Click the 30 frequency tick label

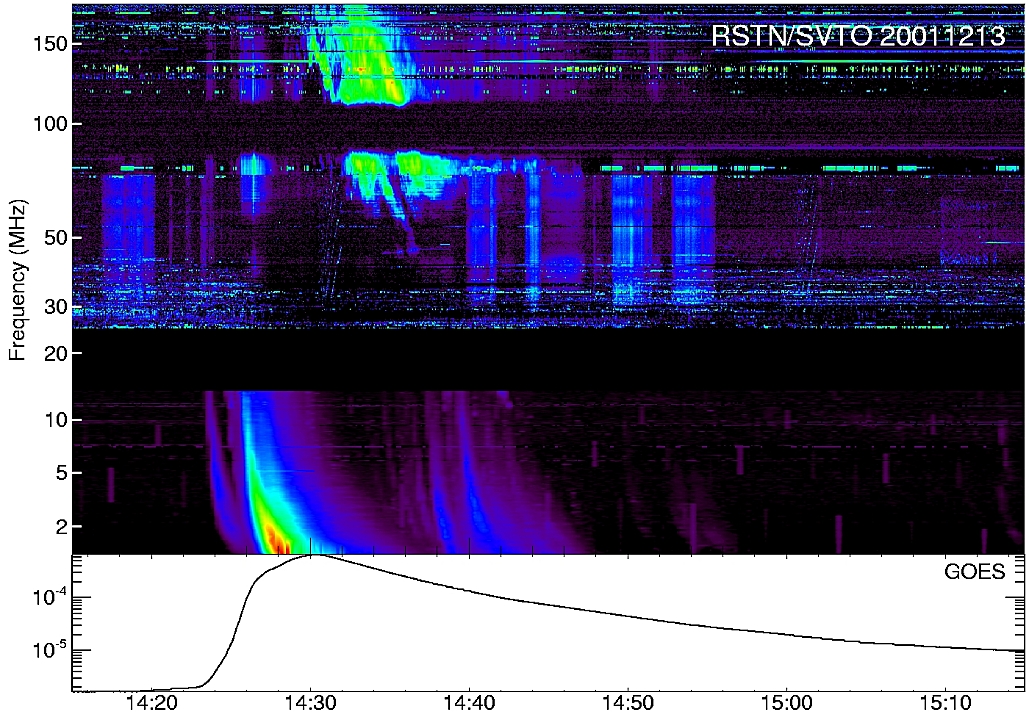click(56, 307)
